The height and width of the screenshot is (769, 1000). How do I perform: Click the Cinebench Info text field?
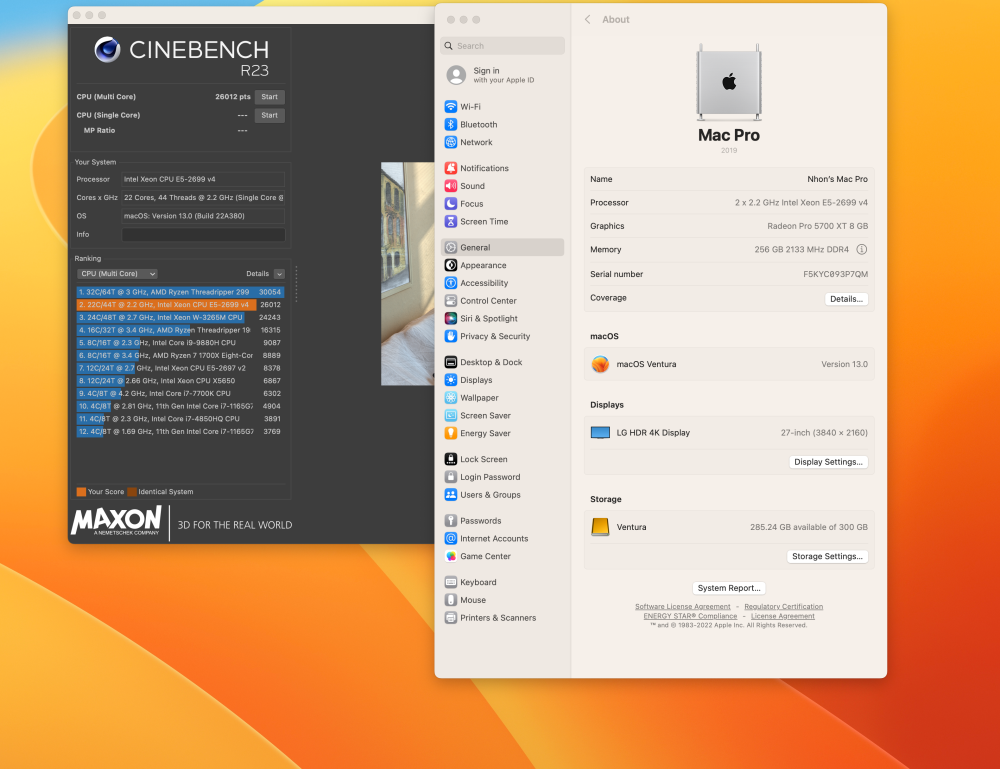point(203,235)
